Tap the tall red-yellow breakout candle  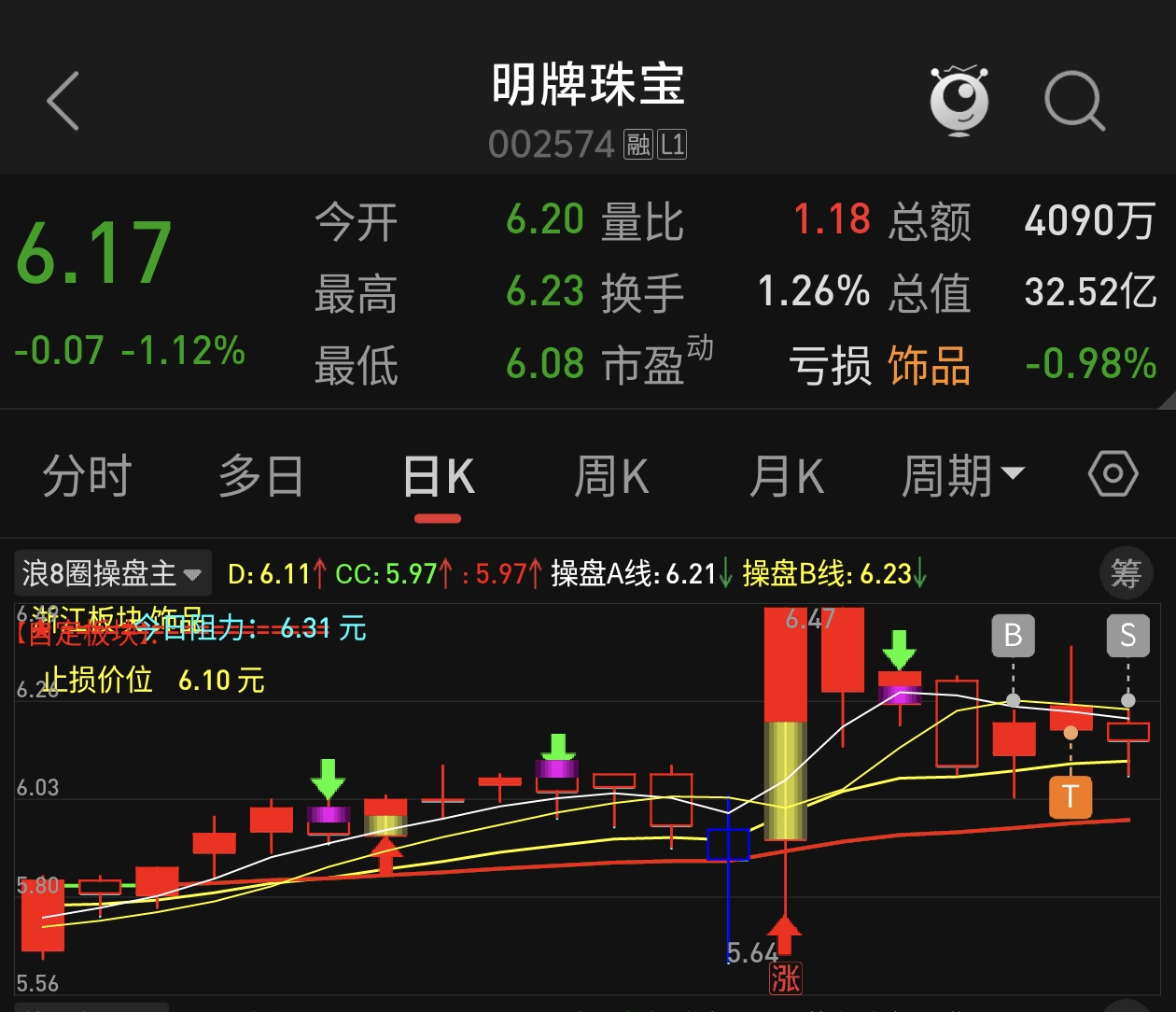[786, 724]
